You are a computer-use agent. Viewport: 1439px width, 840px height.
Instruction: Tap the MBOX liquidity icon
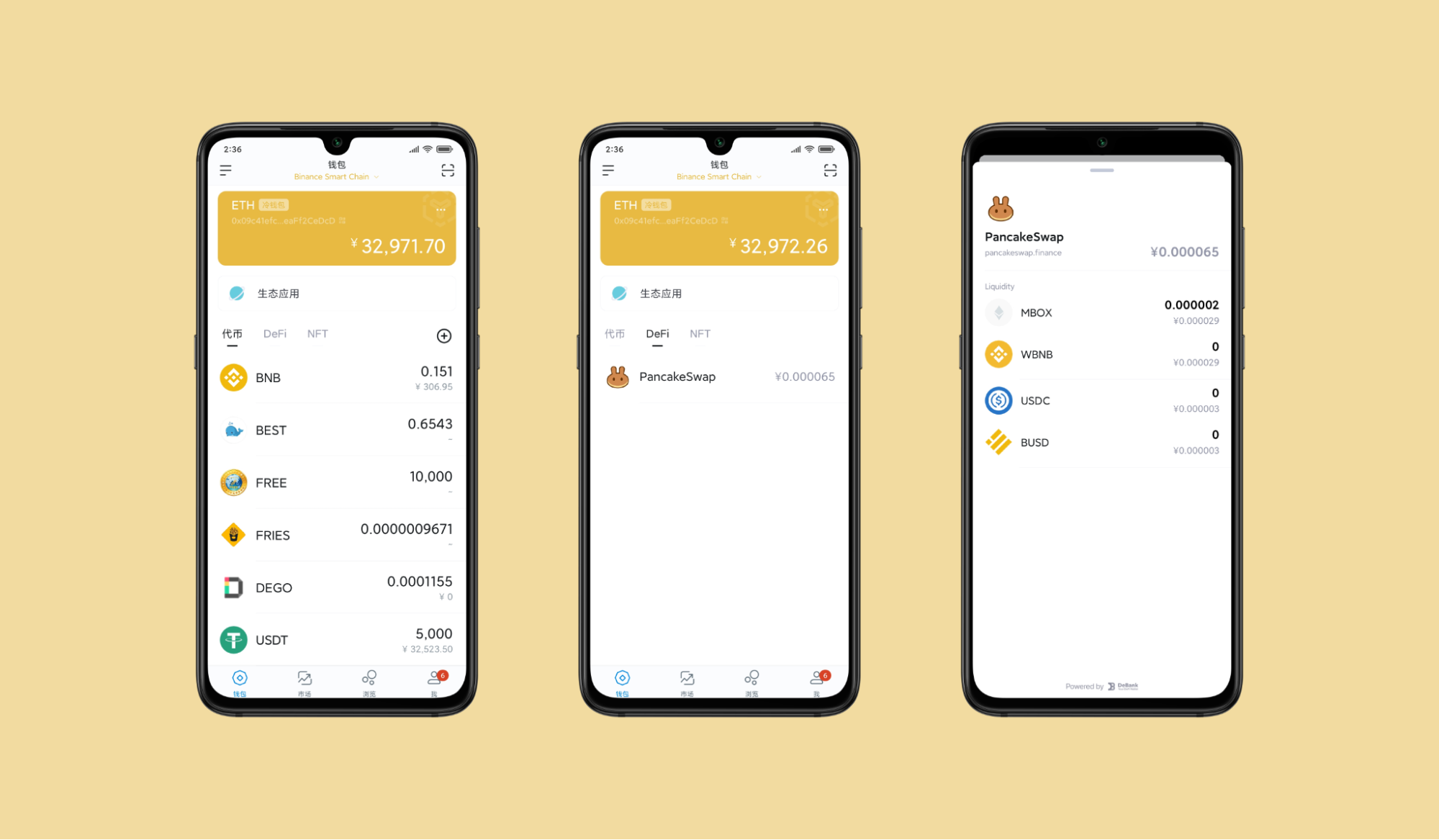tap(996, 312)
